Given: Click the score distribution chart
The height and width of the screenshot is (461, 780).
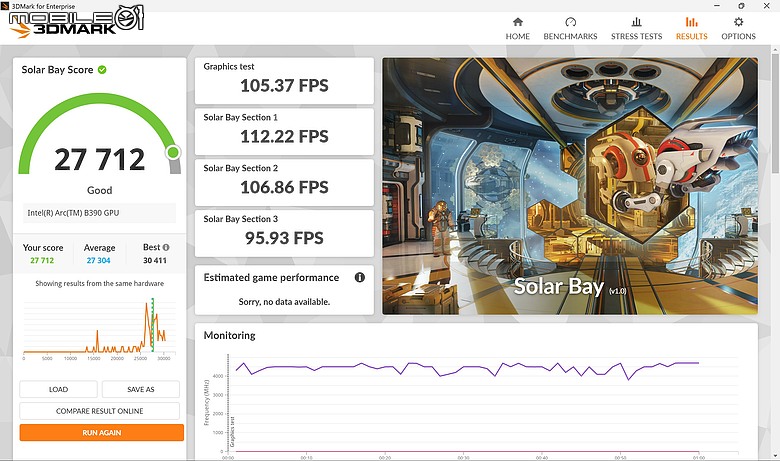Looking at the screenshot, I should (99, 328).
